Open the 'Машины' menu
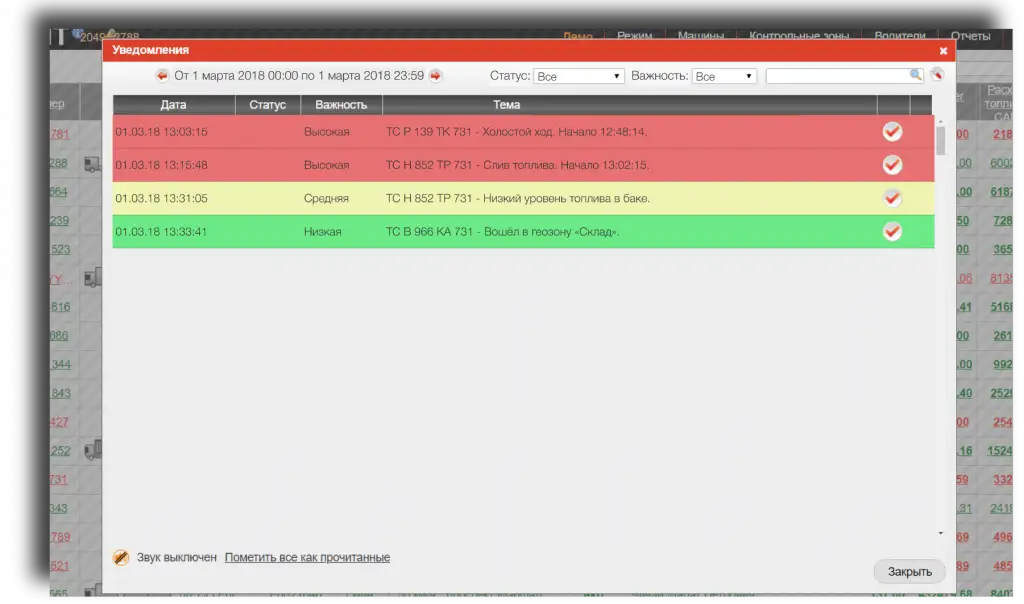Viewport: 1024px width, 604px height. 703,34
